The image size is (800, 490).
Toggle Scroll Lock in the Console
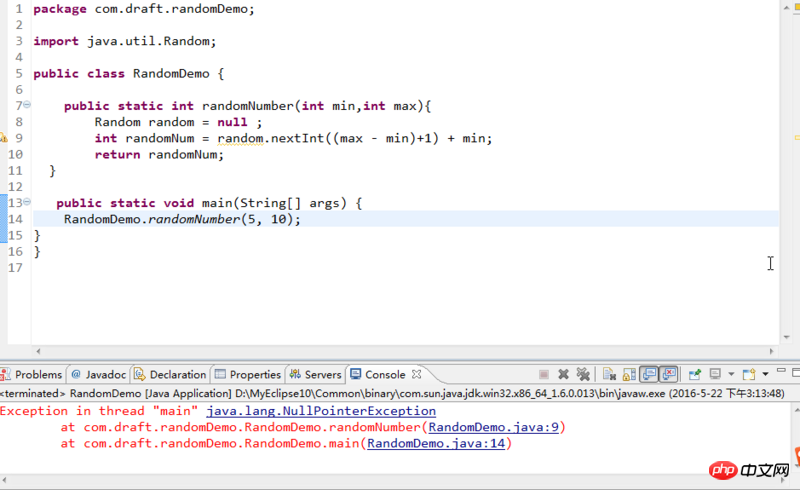pyautogui.click(x=630, y=375)
